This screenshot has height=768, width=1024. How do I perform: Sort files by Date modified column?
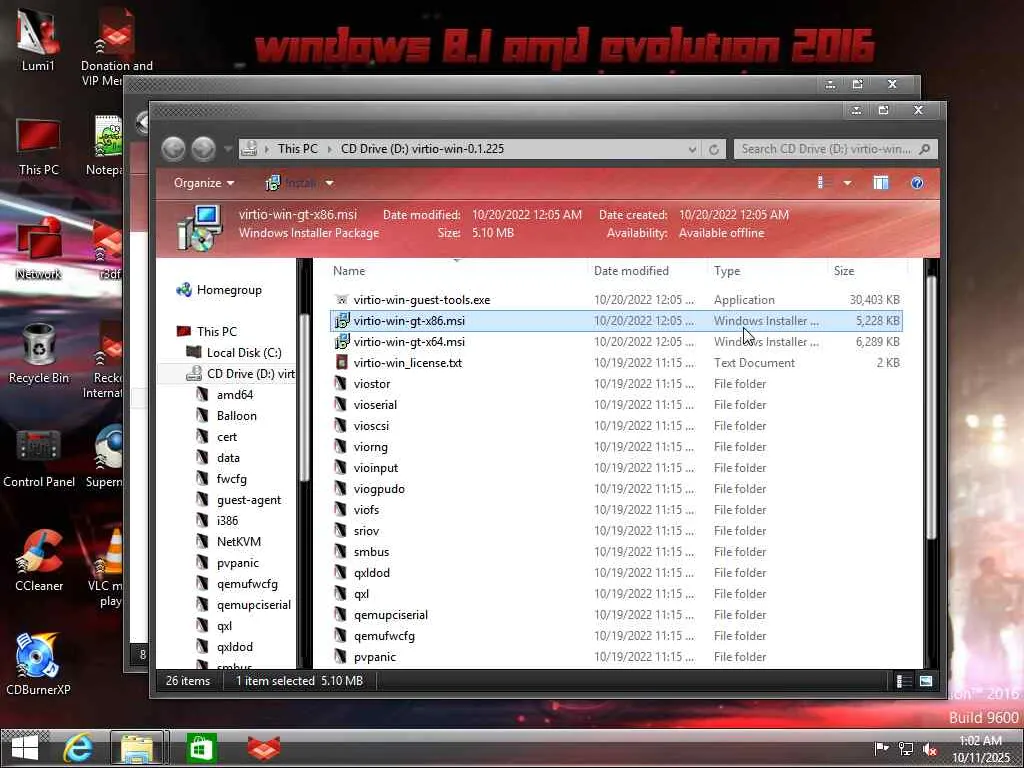pos(631,270)
